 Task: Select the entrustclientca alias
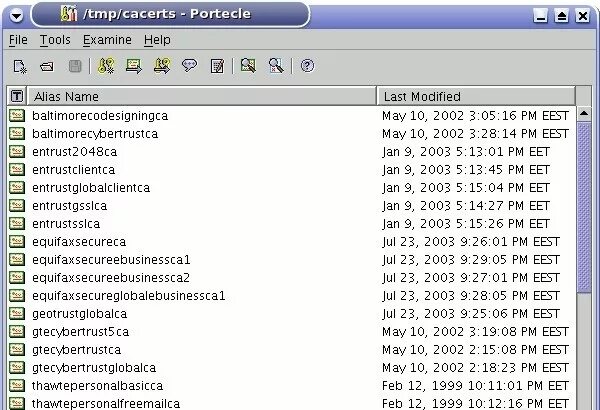pyautogui.click(x=73, y=170)
